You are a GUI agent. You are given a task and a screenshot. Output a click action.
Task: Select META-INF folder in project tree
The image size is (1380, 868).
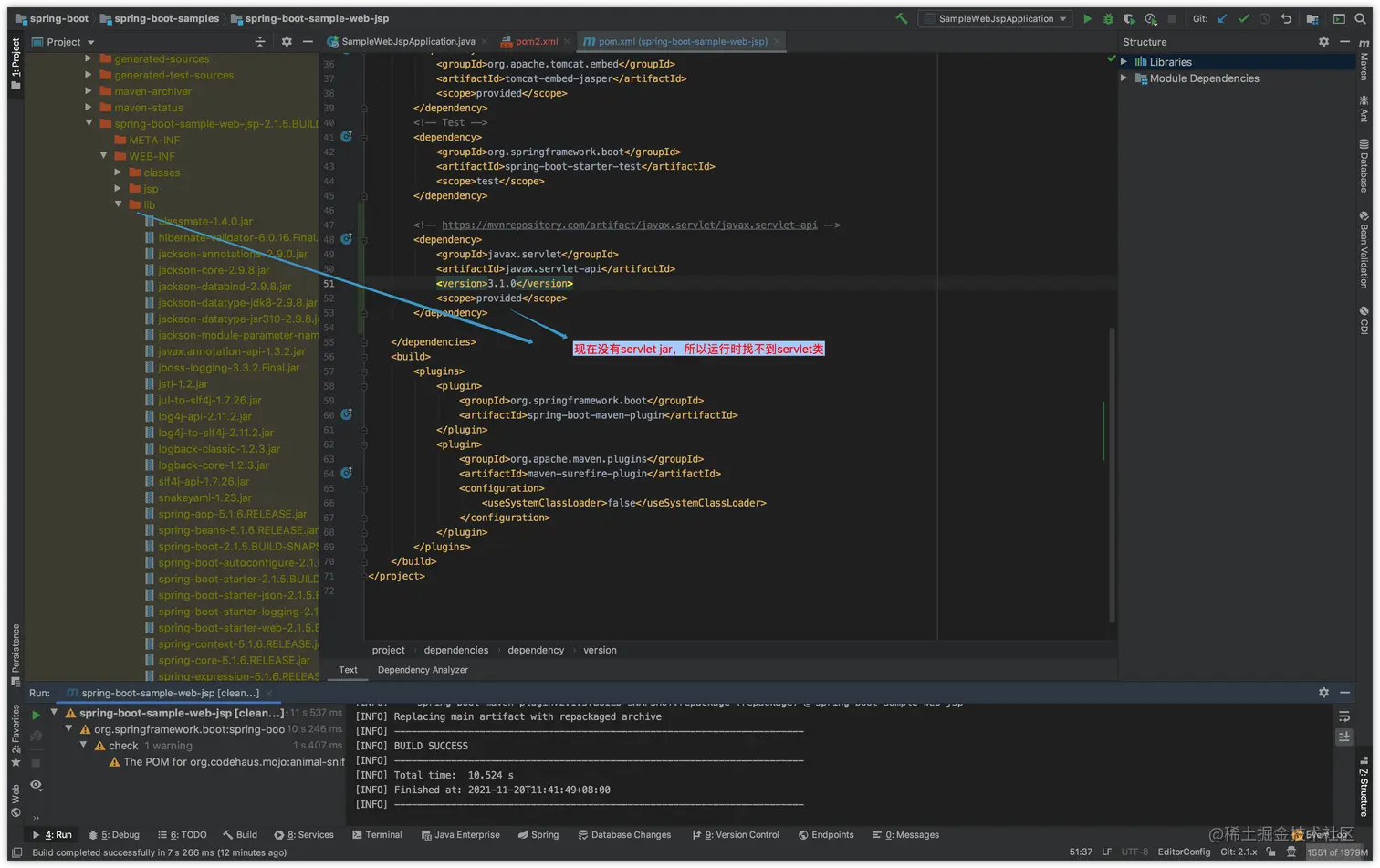click(146, 140)
